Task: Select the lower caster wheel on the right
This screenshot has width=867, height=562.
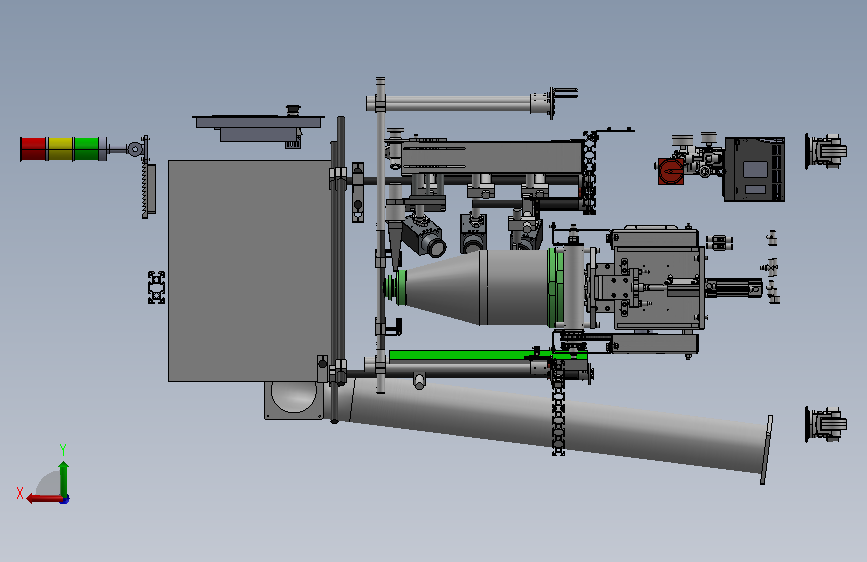Action: (x=825, y=424)
